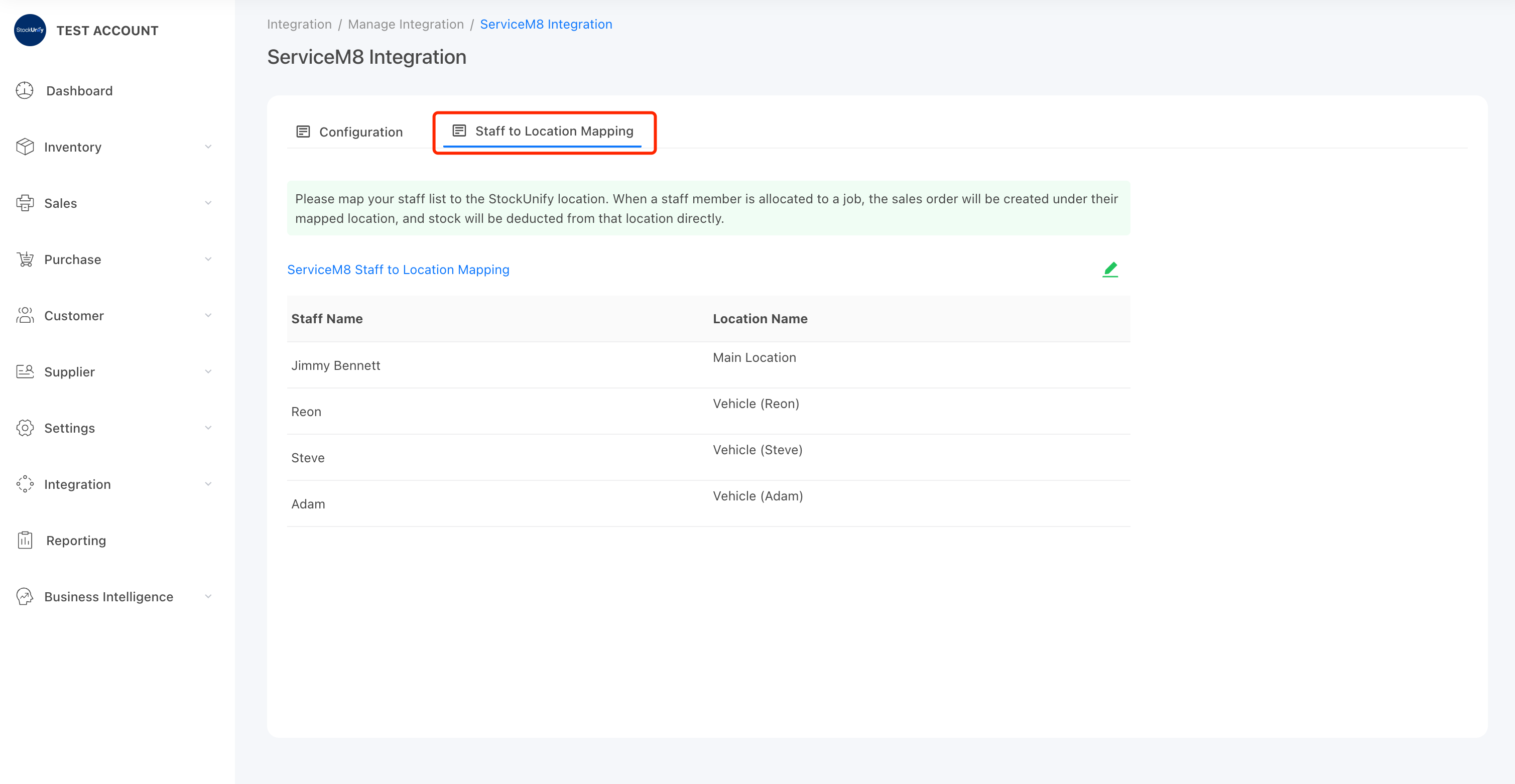Switch to the Configuration tab
Image resolution: width=1515 pixels, height=784 pixels.
[x=349, y=132]
